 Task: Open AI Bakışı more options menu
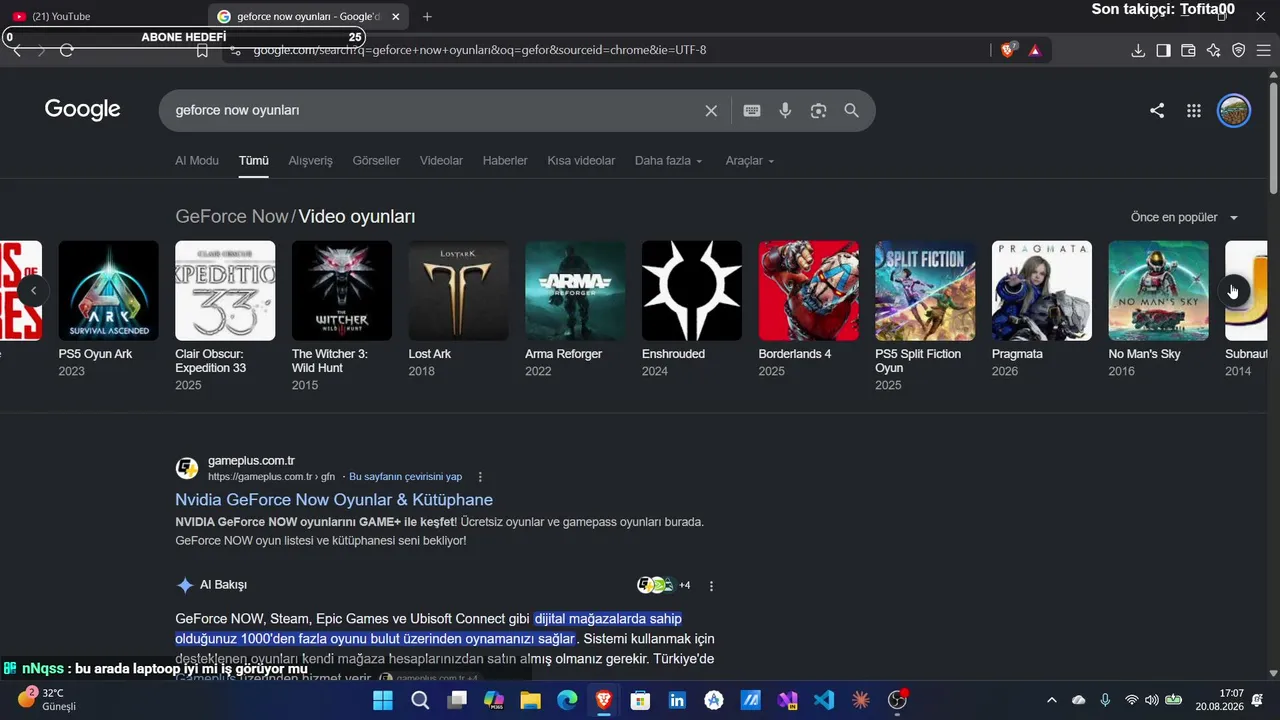point(711,586)
